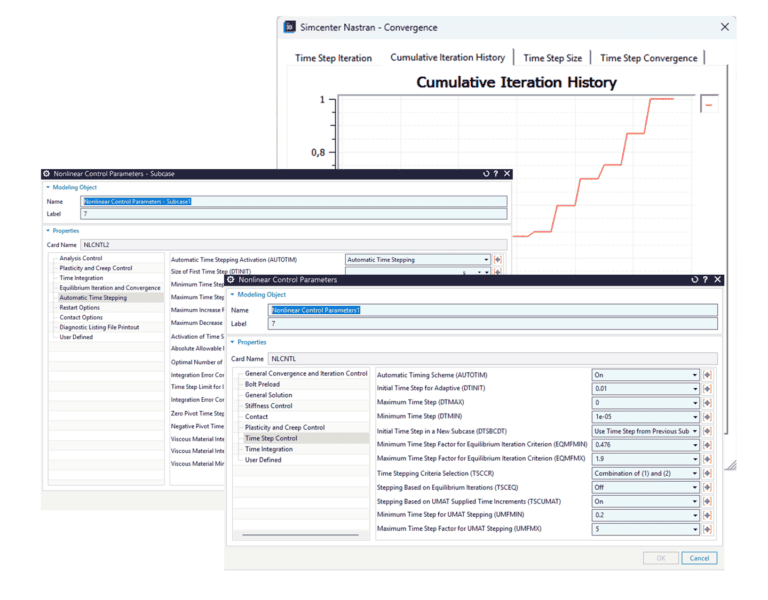Click help question mark in Nonlinear Control Parameters dialog

coord(705,279)
